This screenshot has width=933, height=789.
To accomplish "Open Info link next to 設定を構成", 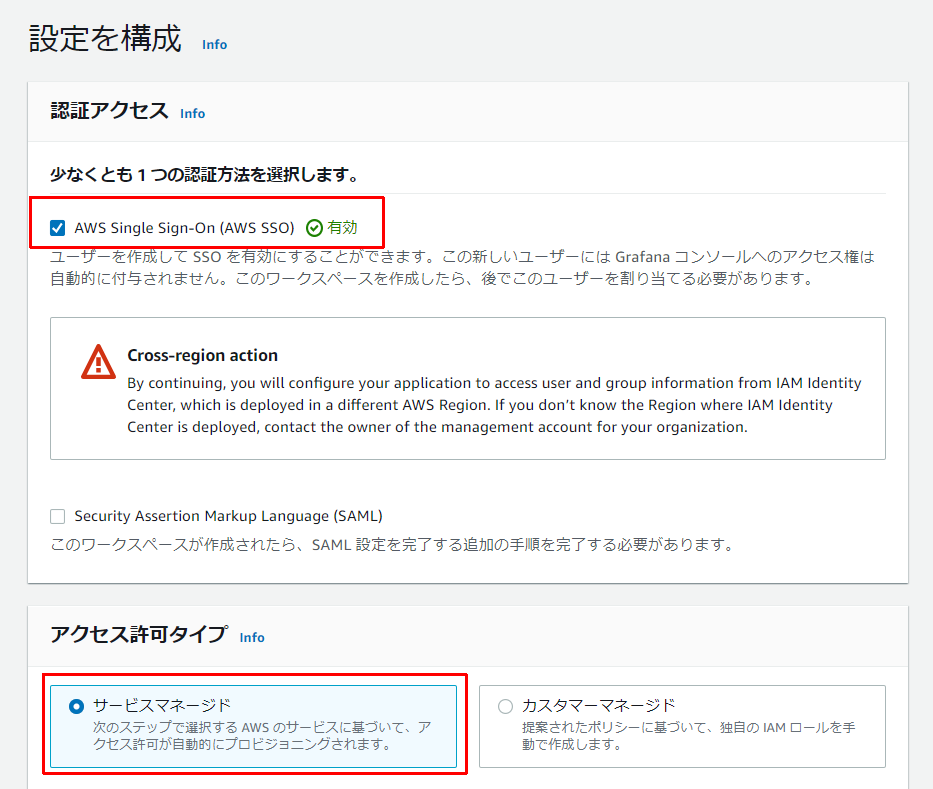I will pos(214,45).
